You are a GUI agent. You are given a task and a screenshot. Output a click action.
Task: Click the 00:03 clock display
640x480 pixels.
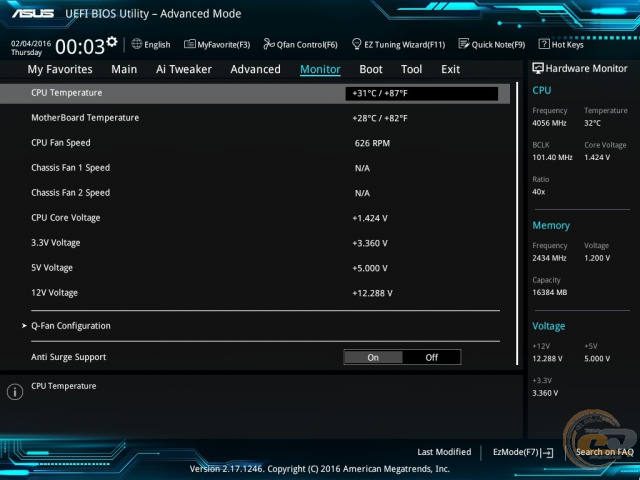[x=80, y=47]
